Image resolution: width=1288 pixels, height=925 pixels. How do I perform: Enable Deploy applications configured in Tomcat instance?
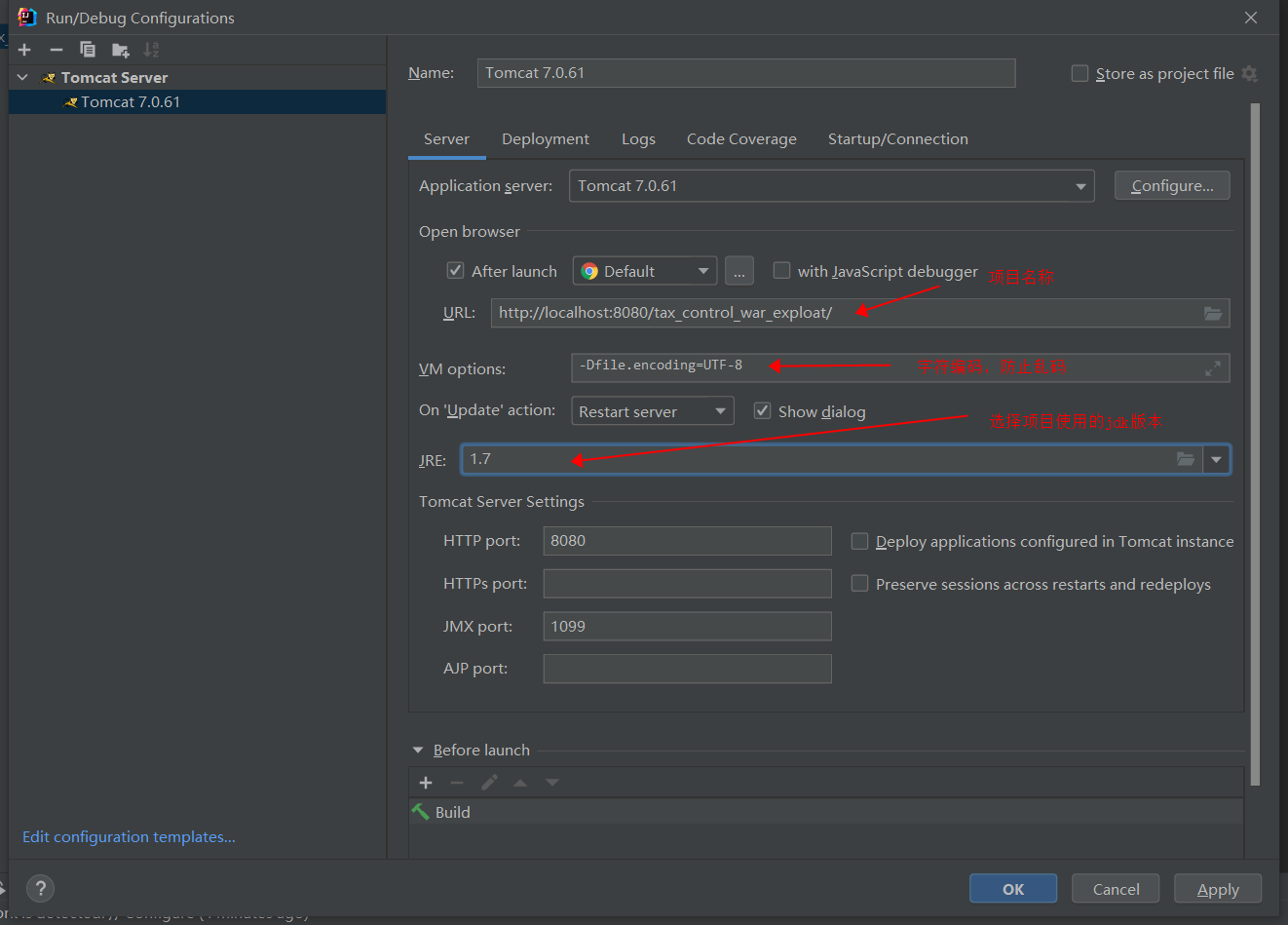pos(859,541)
